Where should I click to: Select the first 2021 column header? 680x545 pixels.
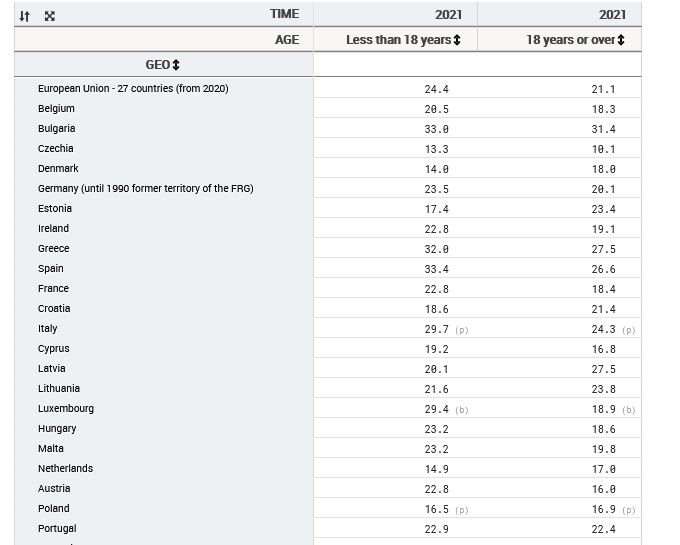448,14
